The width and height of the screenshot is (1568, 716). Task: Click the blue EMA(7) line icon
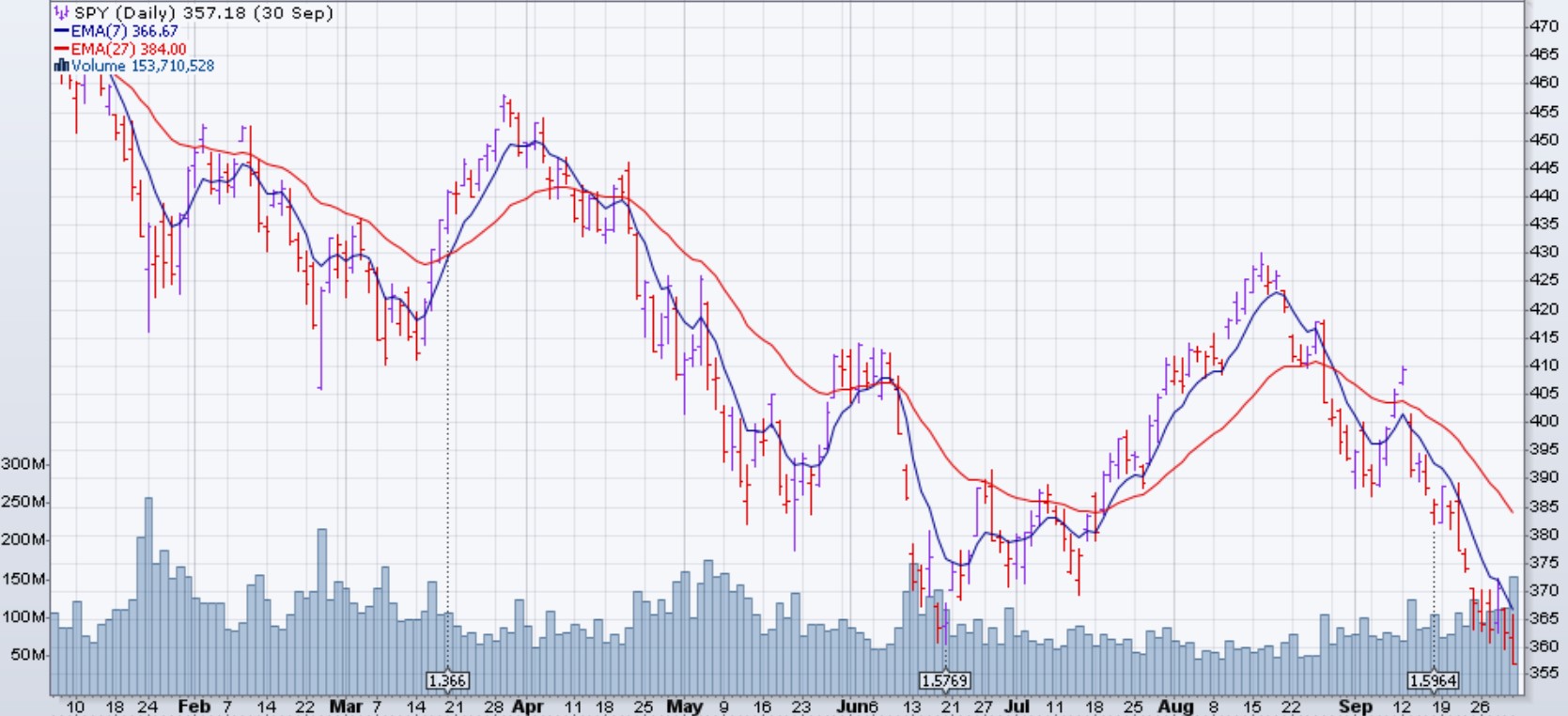[x=62, y=31]
